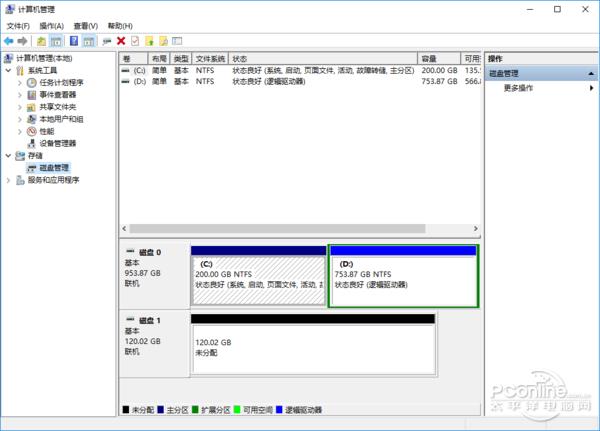Click the 性能 tree item
The height and width of the screenshot is (431, 600).
pos(46,131)
